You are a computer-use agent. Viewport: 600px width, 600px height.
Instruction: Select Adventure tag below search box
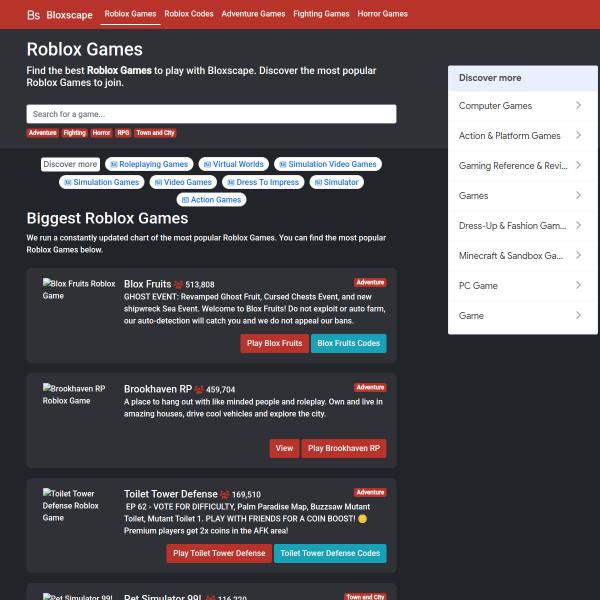[x=42, y=133]
